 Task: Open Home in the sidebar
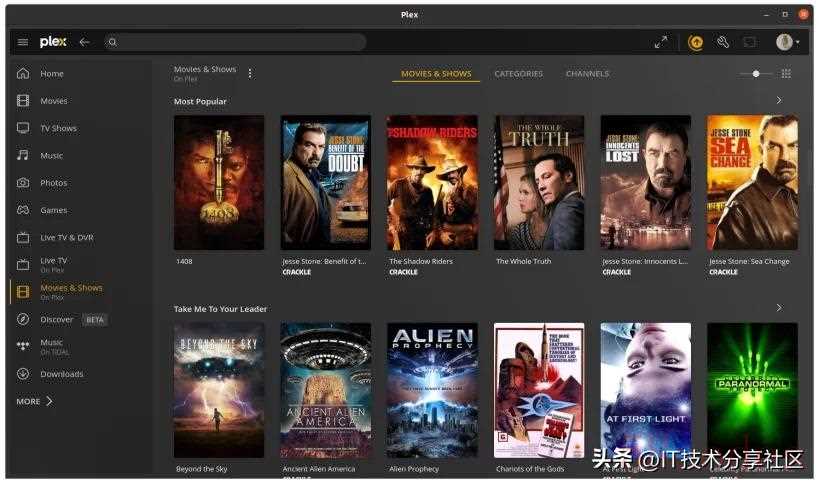[52, 74]
